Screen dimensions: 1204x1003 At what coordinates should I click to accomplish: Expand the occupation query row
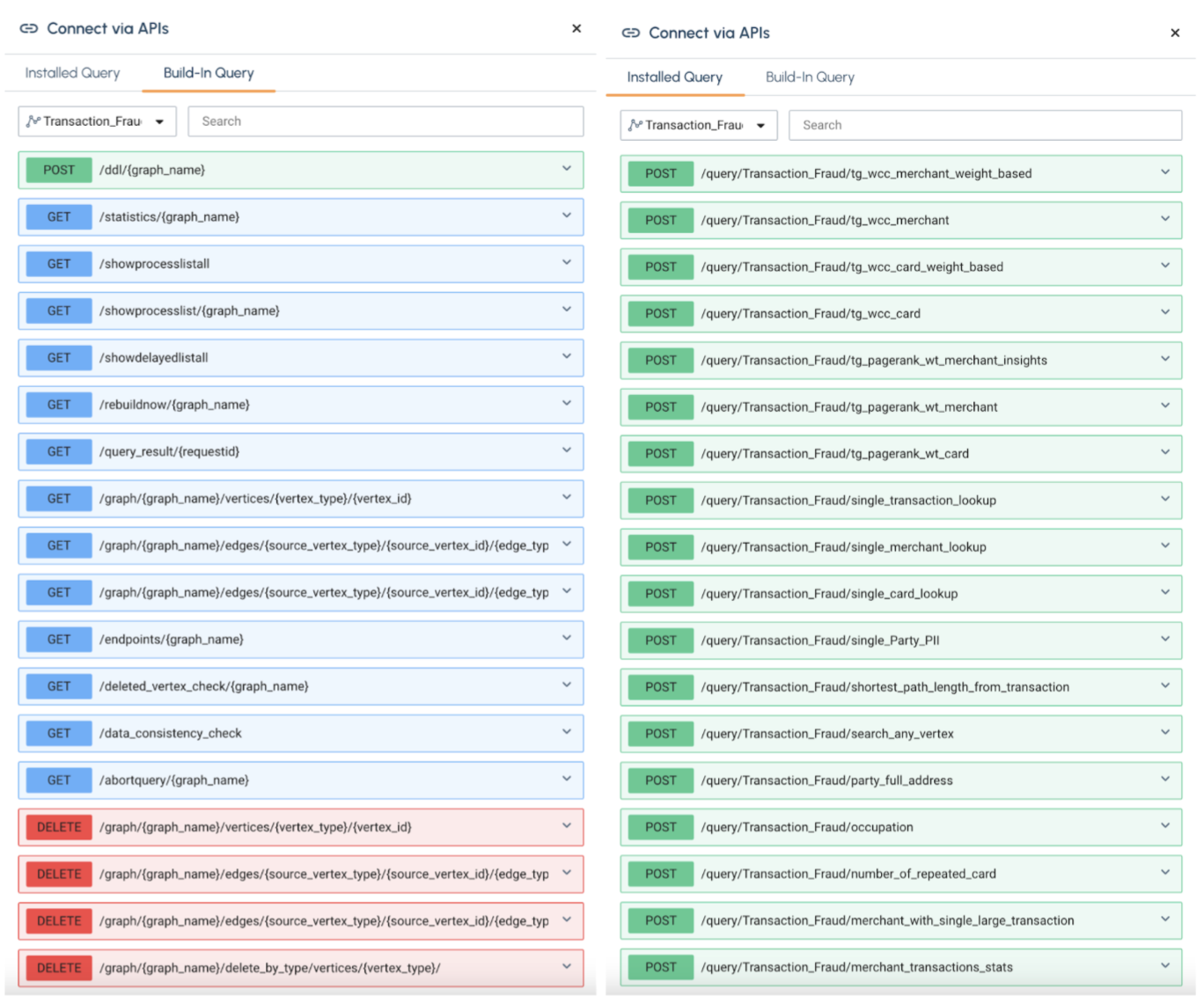click(x=1164, y=826)
